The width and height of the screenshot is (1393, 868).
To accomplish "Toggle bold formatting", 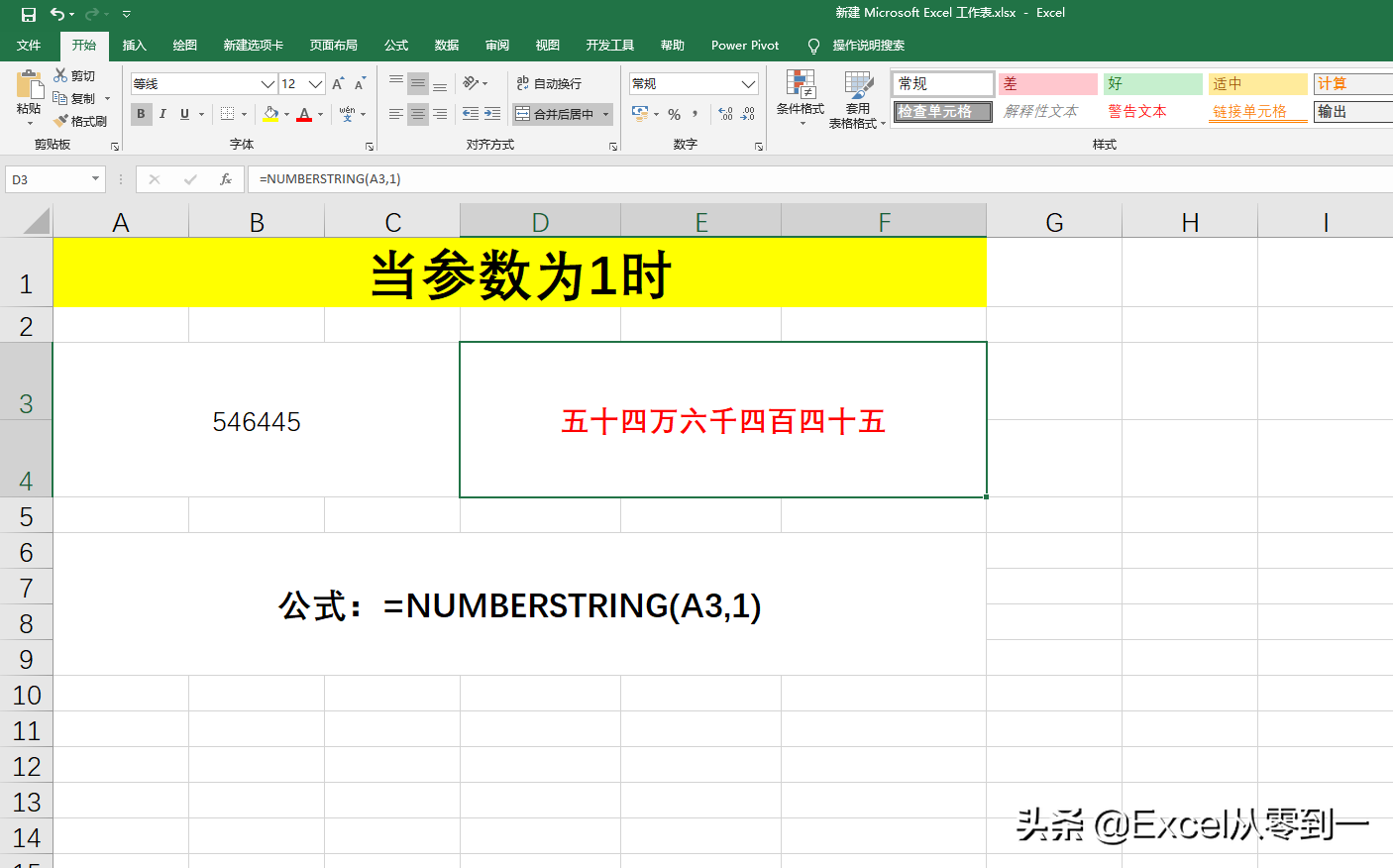I will (x=141, y=114).
